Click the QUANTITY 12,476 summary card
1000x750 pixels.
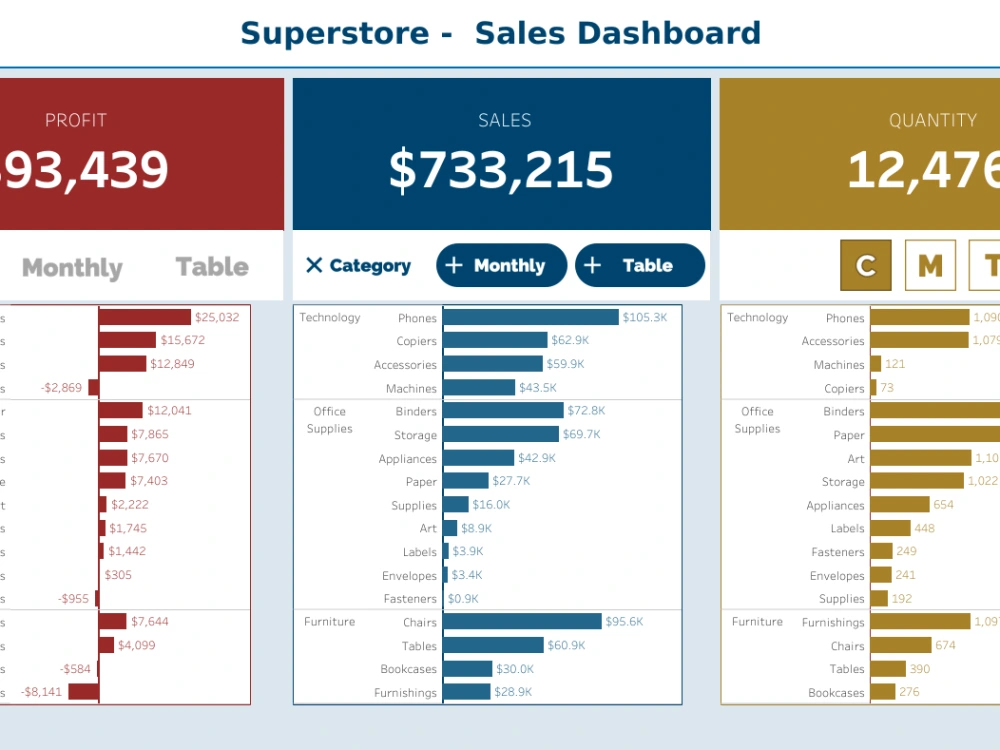click(930, 150)
